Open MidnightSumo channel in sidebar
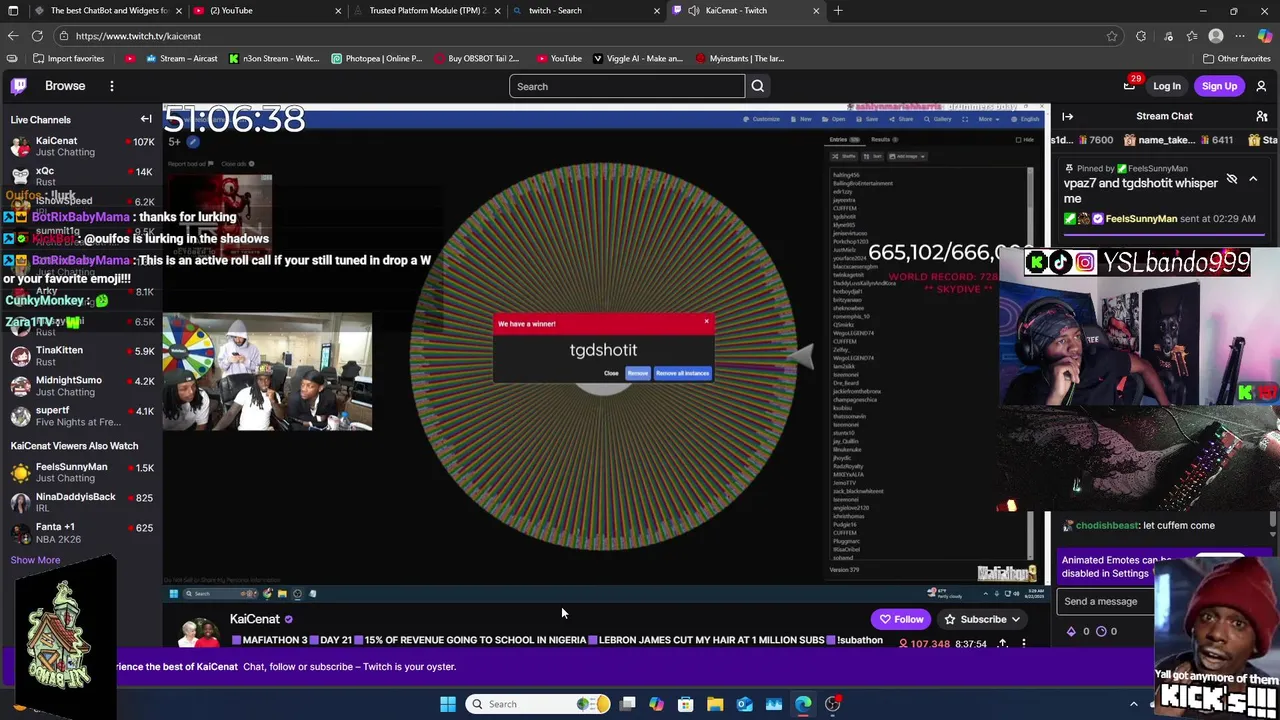 point(81,386)
